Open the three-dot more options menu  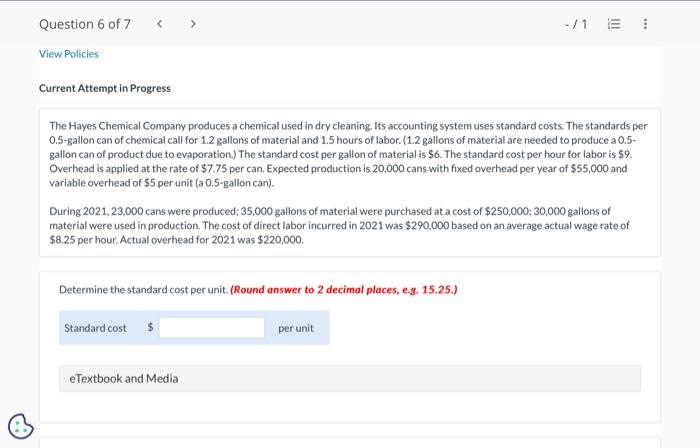click(645, 24)
